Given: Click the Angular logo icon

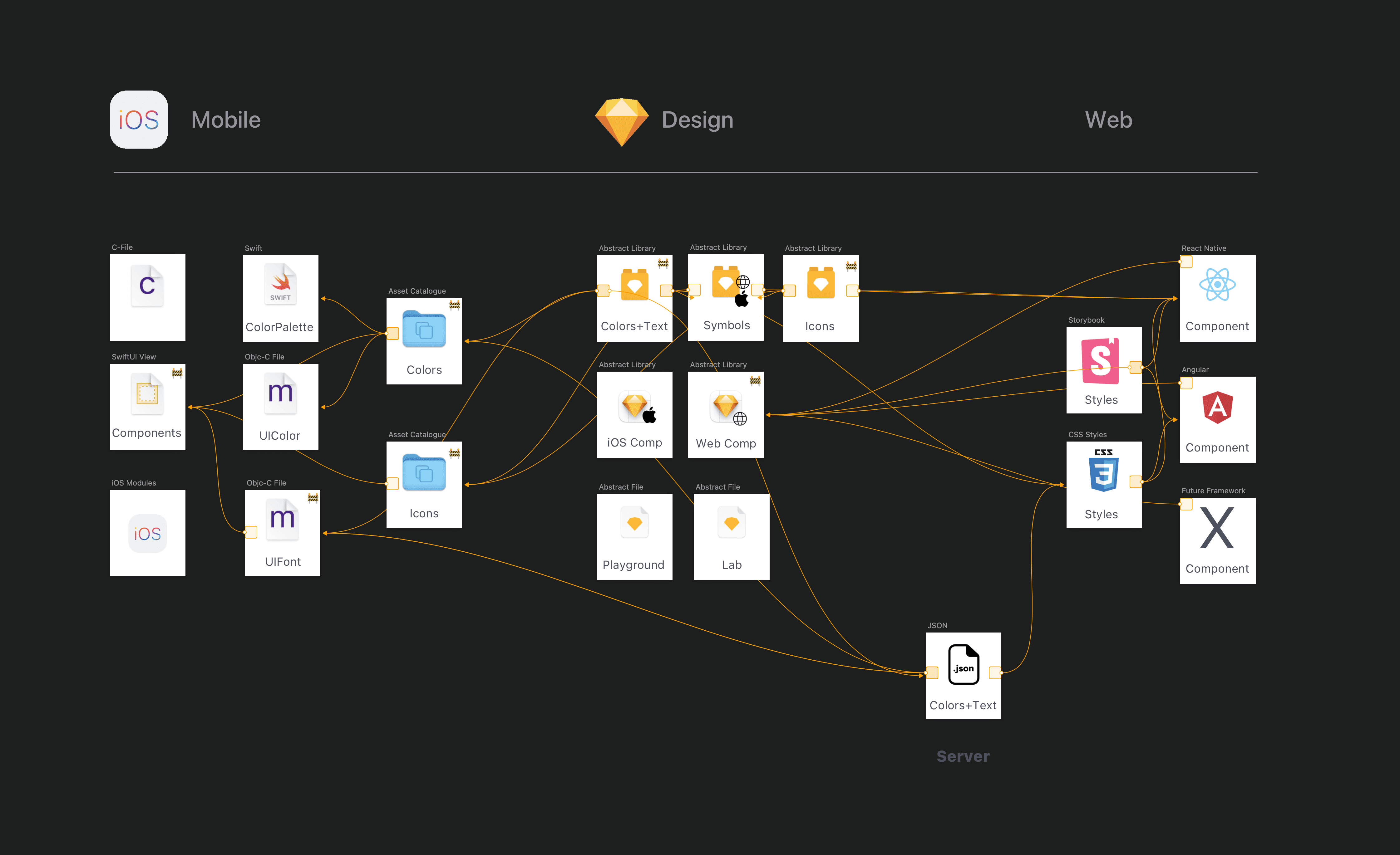Looking at the screenshot, I should point(1217,407).
